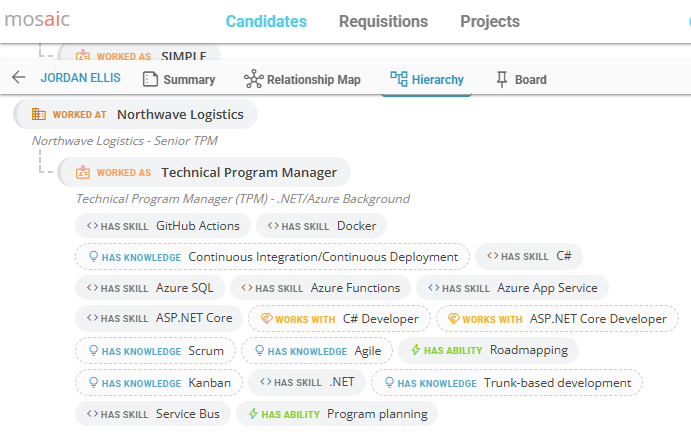Go to the Projects section
Image resolution: width=691 pixels, height=435 pixels.
(490, 21)
